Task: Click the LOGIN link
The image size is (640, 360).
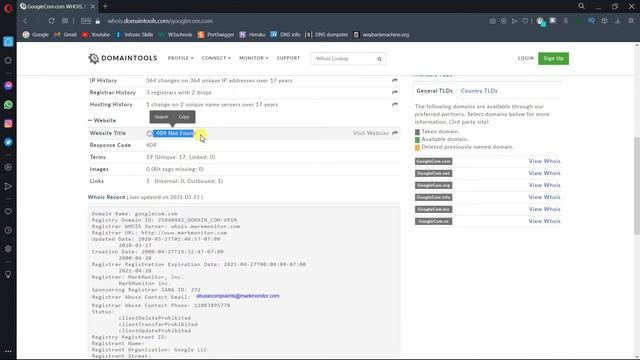Action: 525,58
